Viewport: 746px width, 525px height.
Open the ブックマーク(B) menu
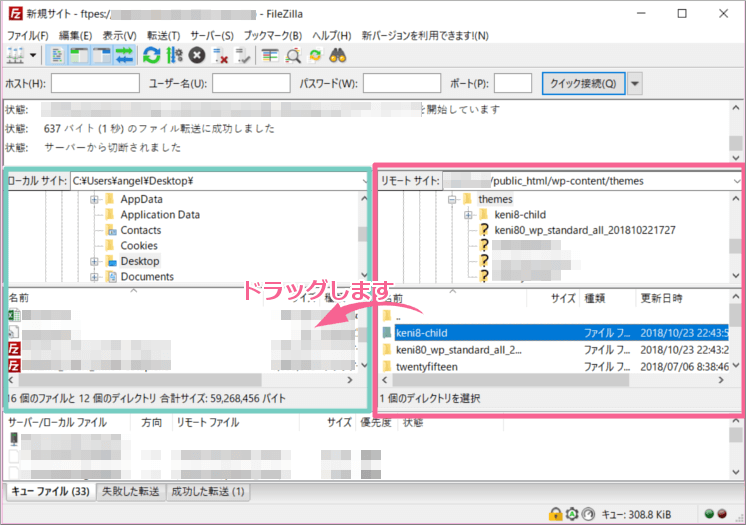pos(273,36)
